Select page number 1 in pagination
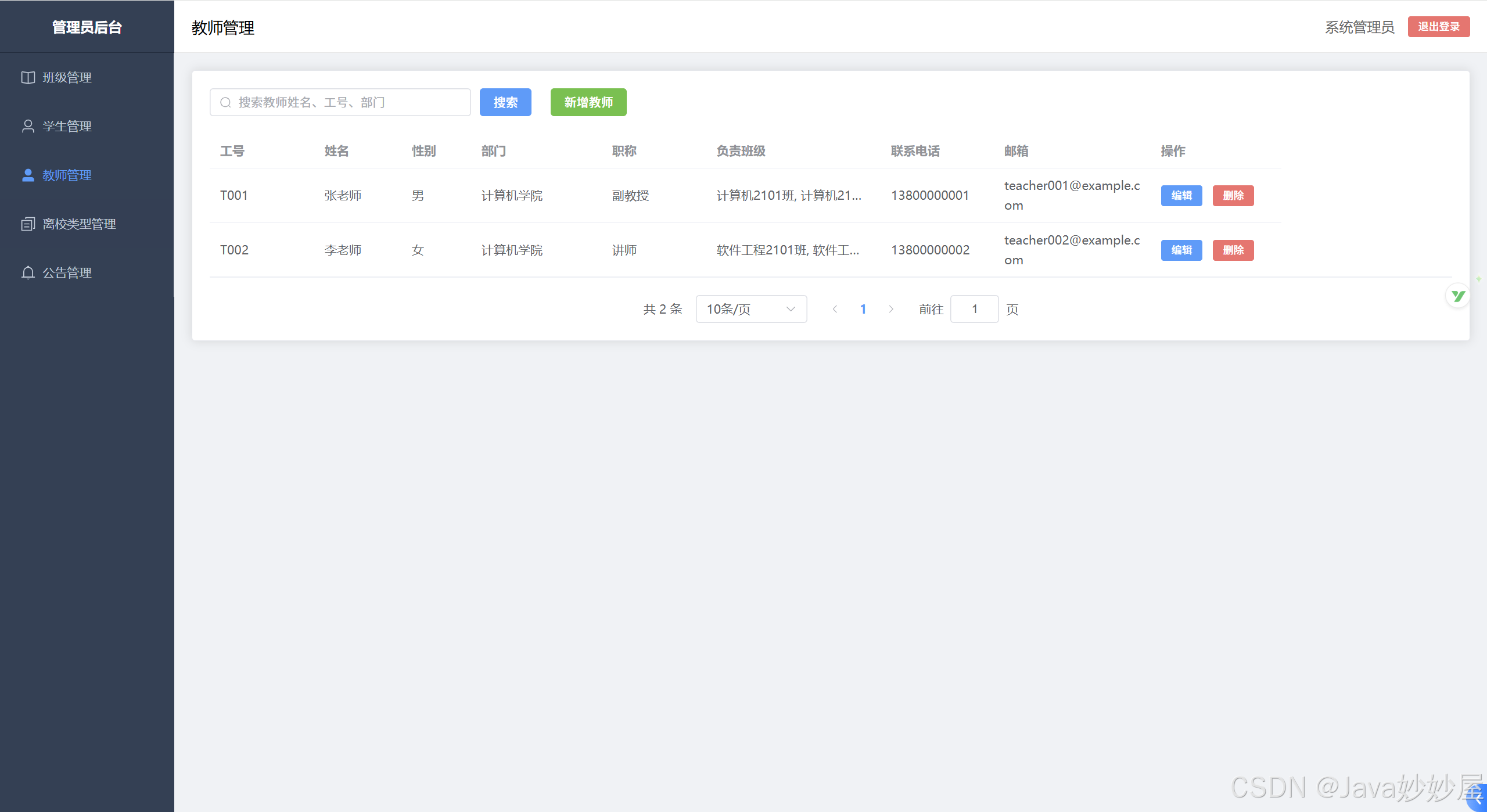The image size is (1487, 812). coord(863,310)
